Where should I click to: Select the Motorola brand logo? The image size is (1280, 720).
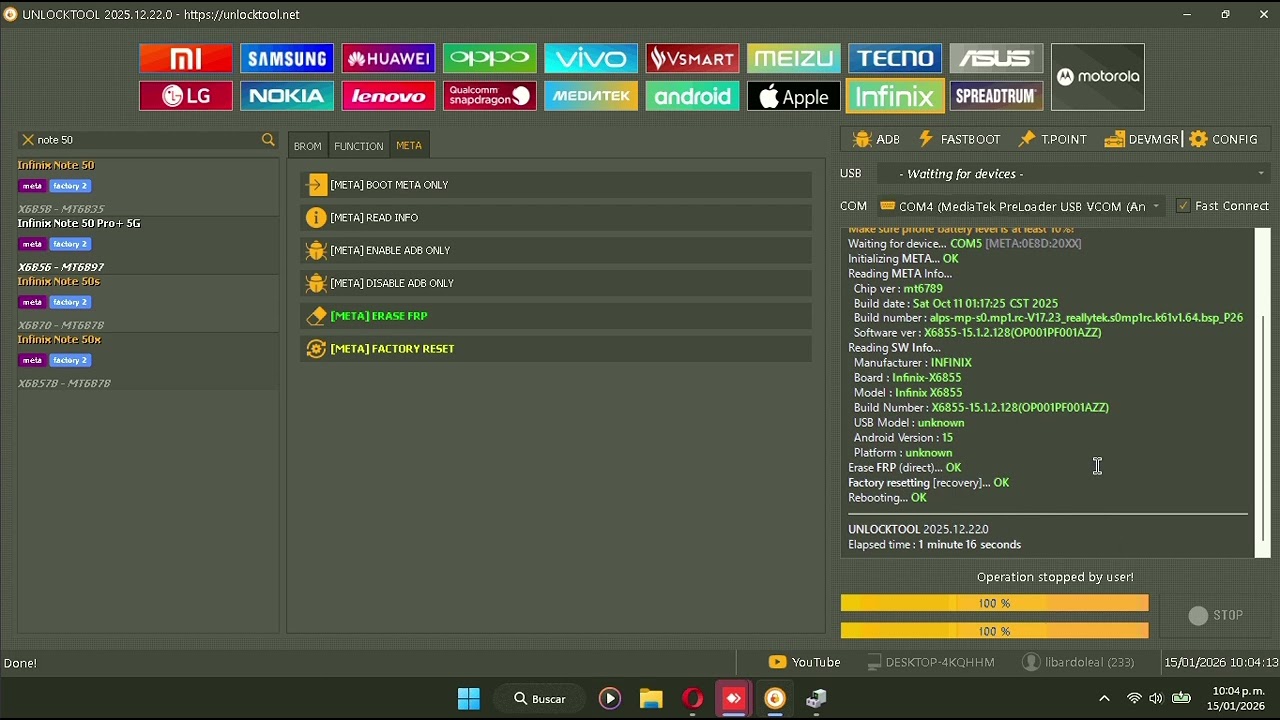click(x=1098, y=77)
